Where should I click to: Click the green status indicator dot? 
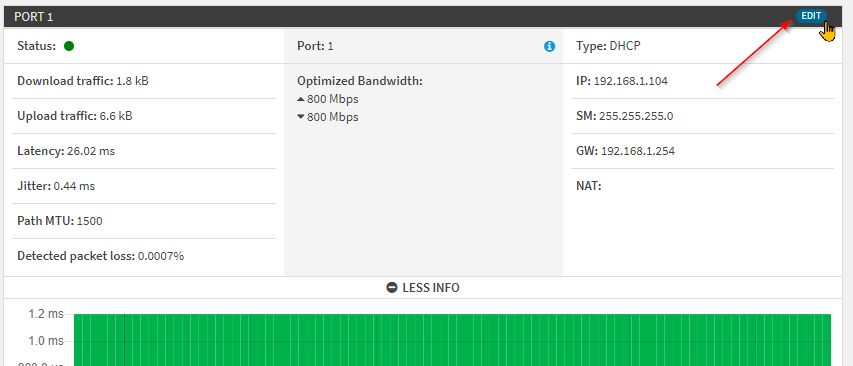tap(69, 46)
